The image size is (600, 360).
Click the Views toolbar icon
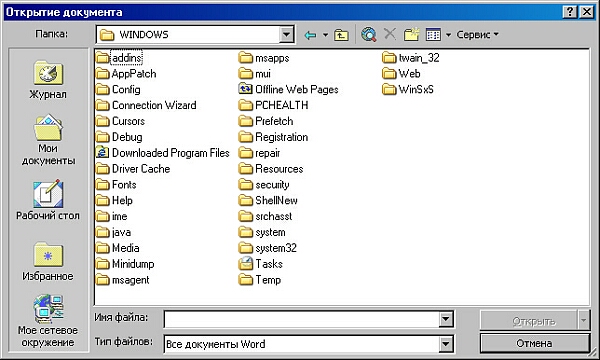pyautogui.click(x=433, y=35)
